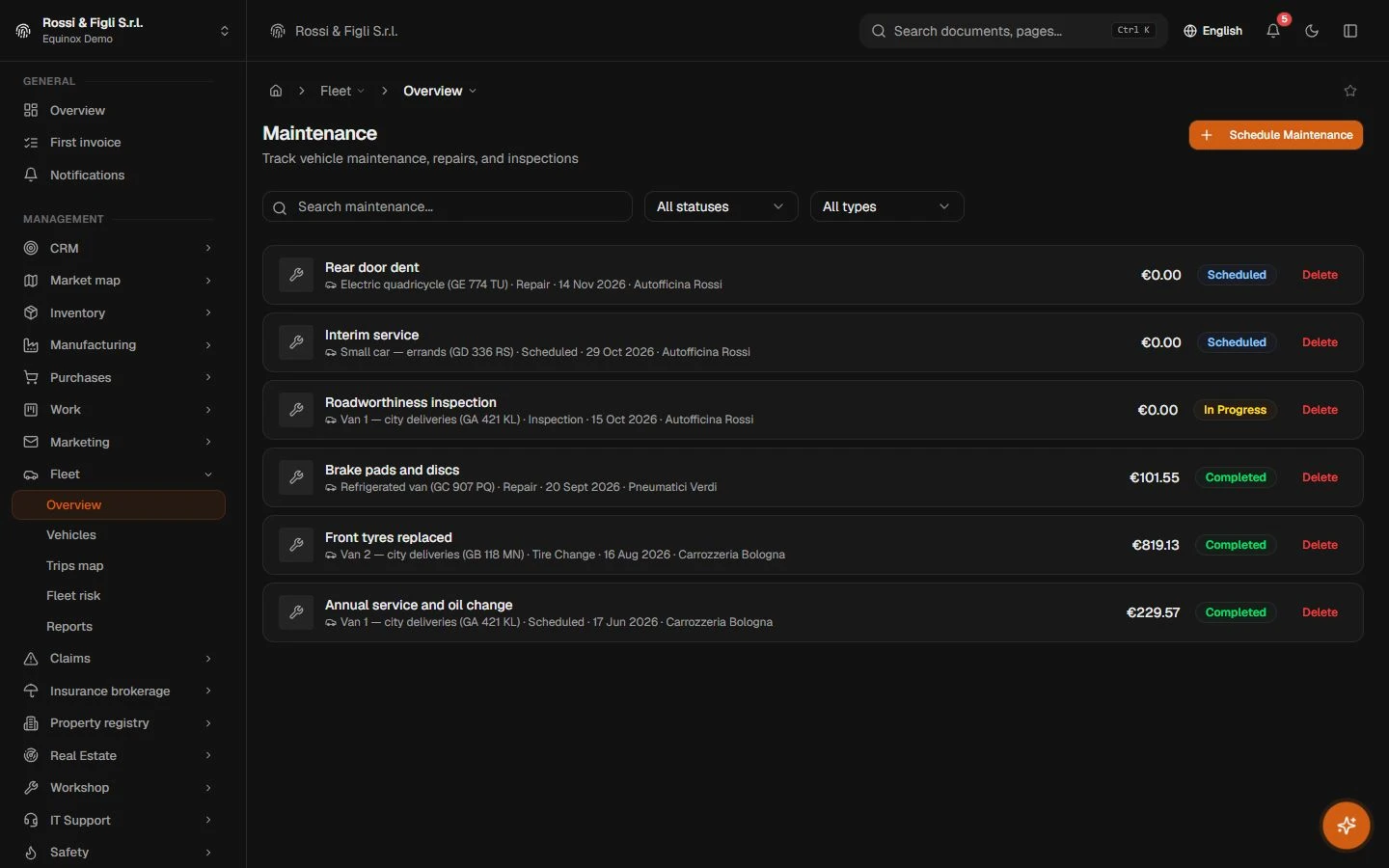Open the notifications bell icon
The height and width of the screenshot is (868, 1389).
click(x=1273, y=31)
